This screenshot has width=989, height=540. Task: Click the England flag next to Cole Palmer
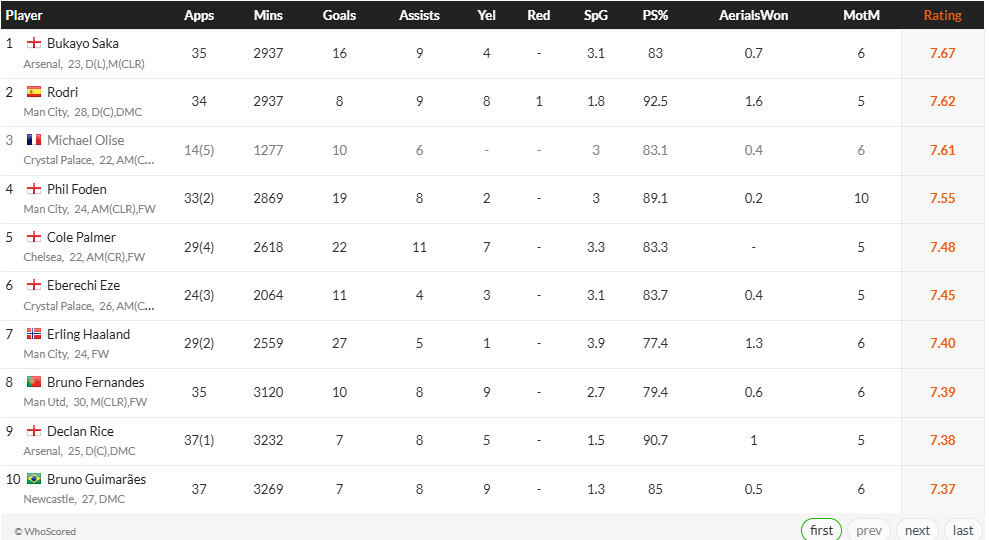34,237
